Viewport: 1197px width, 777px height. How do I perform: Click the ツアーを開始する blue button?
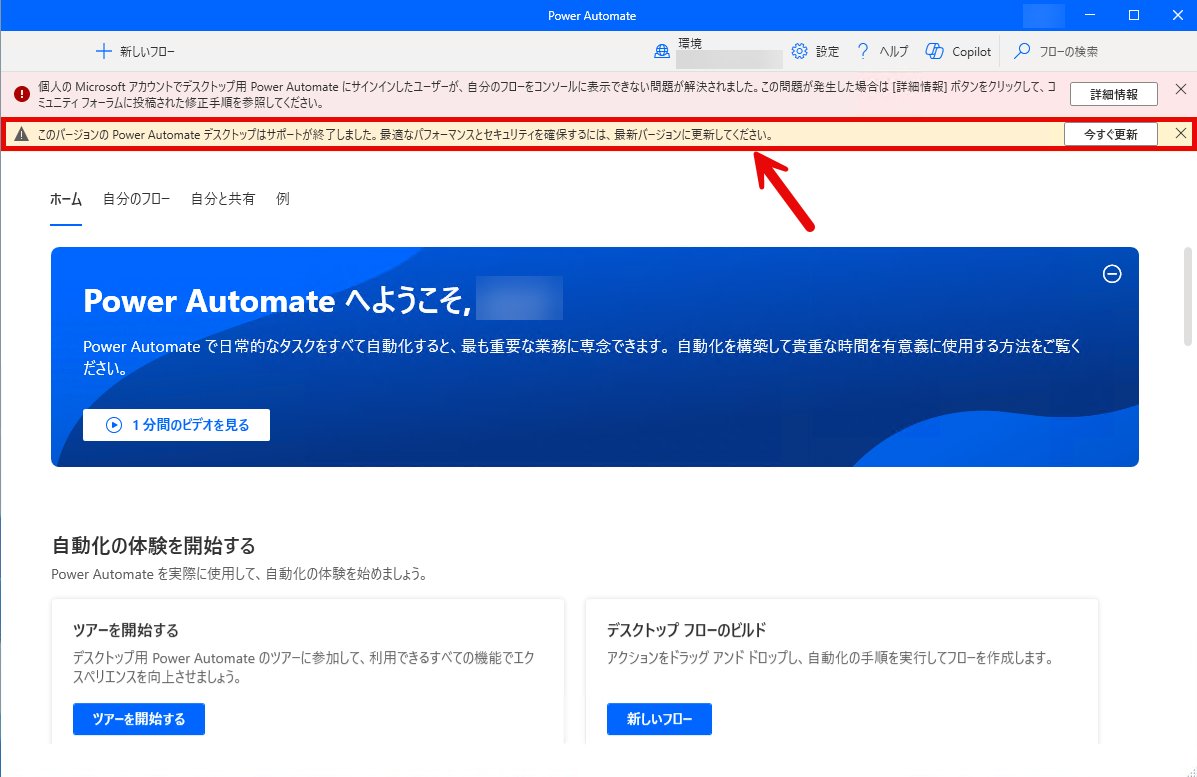click(x=139, y=719)
